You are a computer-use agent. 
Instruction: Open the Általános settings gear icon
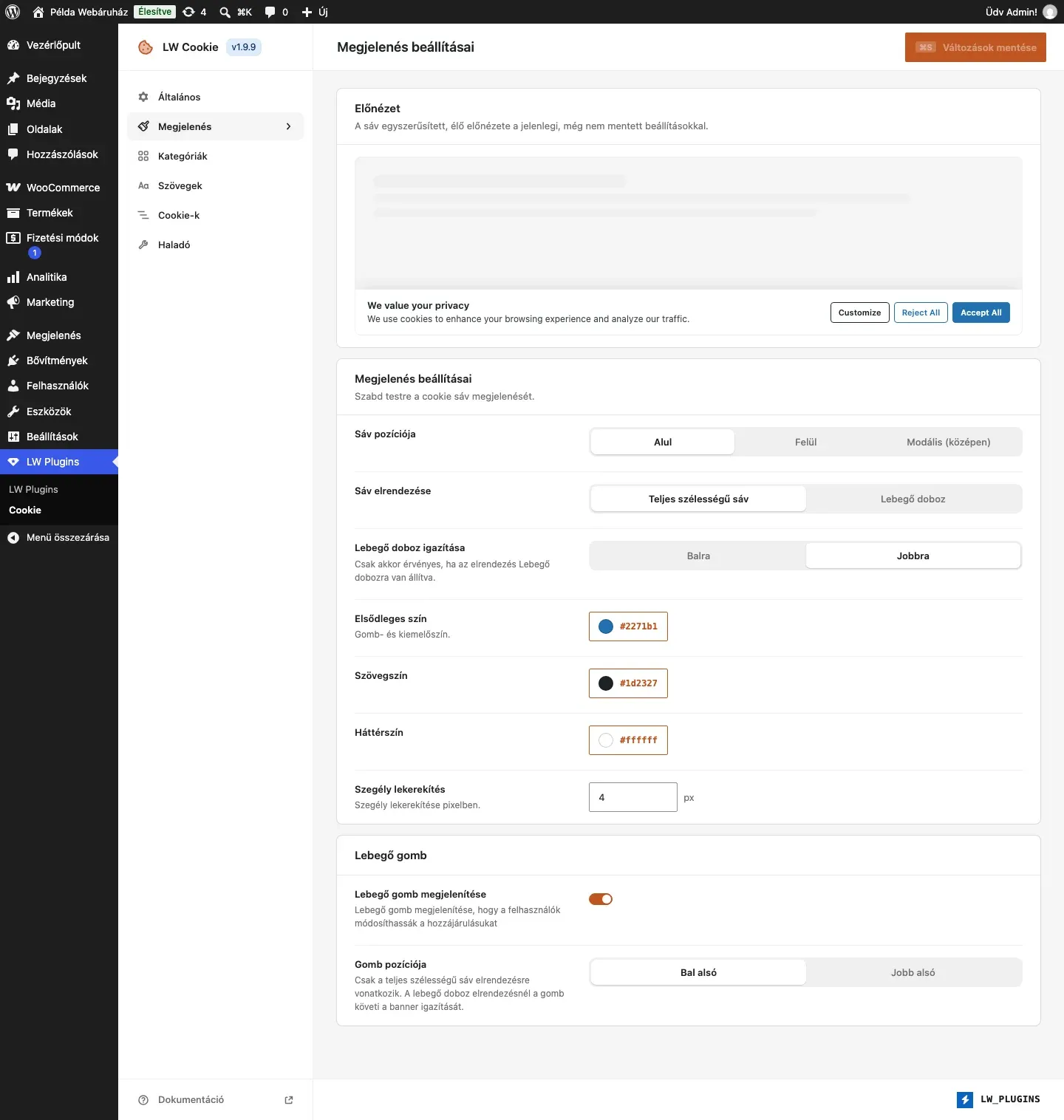point(143,97)
